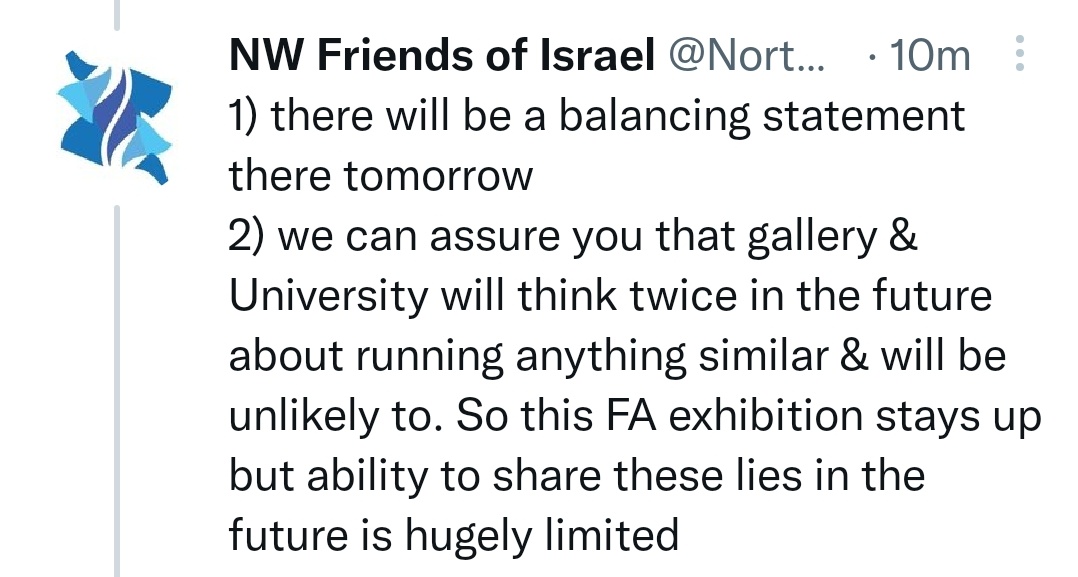Select the "there tomorrow" line of tweet

381,176
